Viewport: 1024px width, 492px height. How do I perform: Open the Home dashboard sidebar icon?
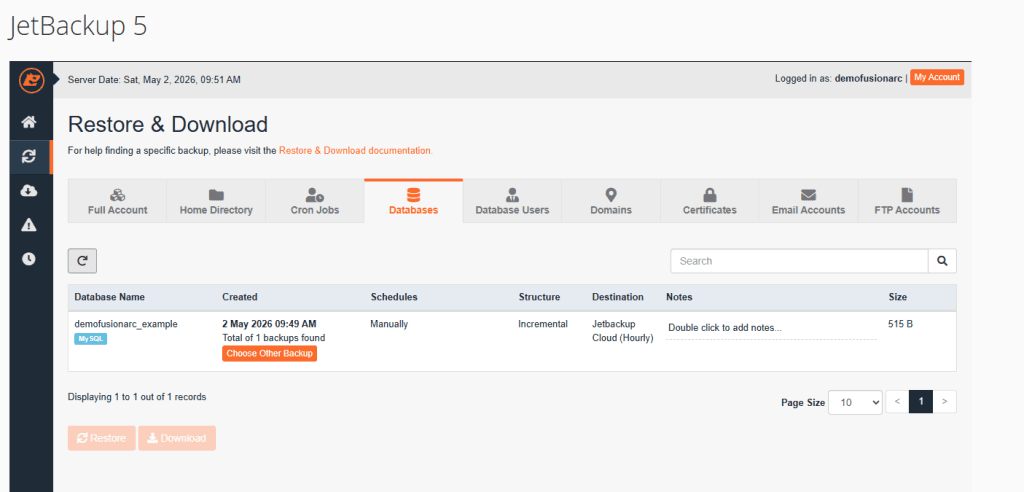[x=29, y=122]
